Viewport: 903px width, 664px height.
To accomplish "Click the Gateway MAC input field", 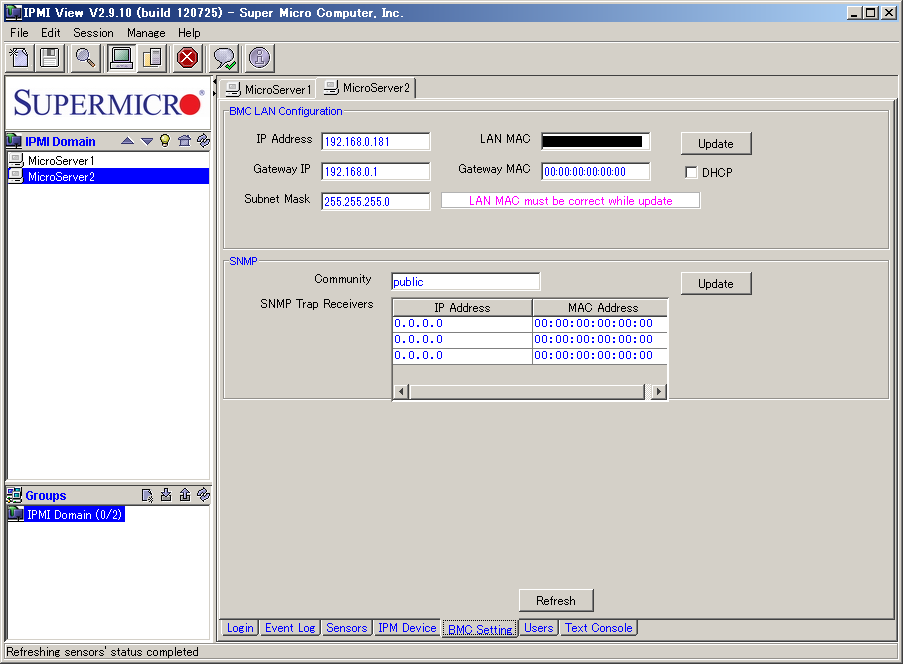I will [595, 172].
